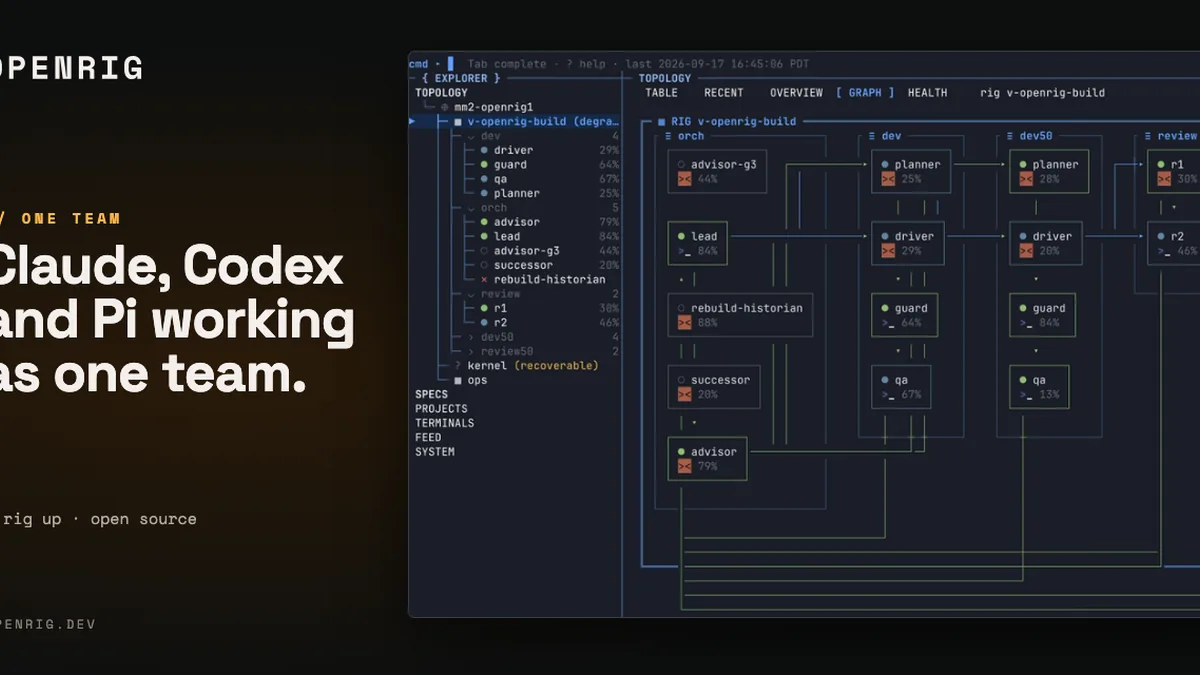Screen dimensions: 1200x675
Task: Click the orange agent icon in successor node
Action: [x=684, y=394]
